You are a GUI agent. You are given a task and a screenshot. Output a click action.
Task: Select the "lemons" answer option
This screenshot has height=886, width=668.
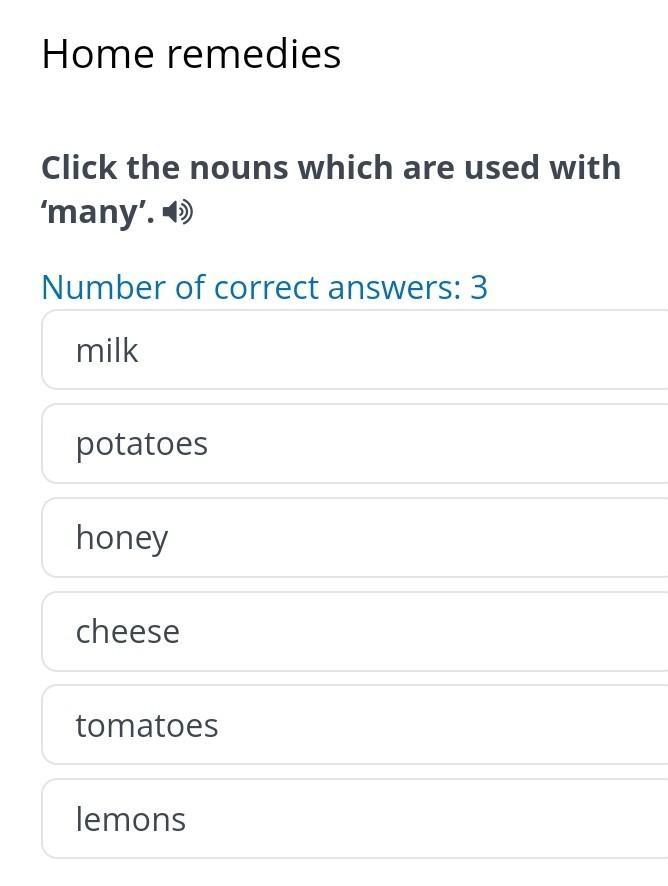click(x=354, y=819)
